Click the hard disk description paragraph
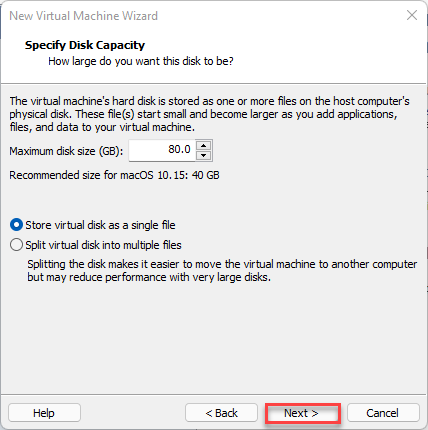The image size is (428, 430). click(209, 114)
